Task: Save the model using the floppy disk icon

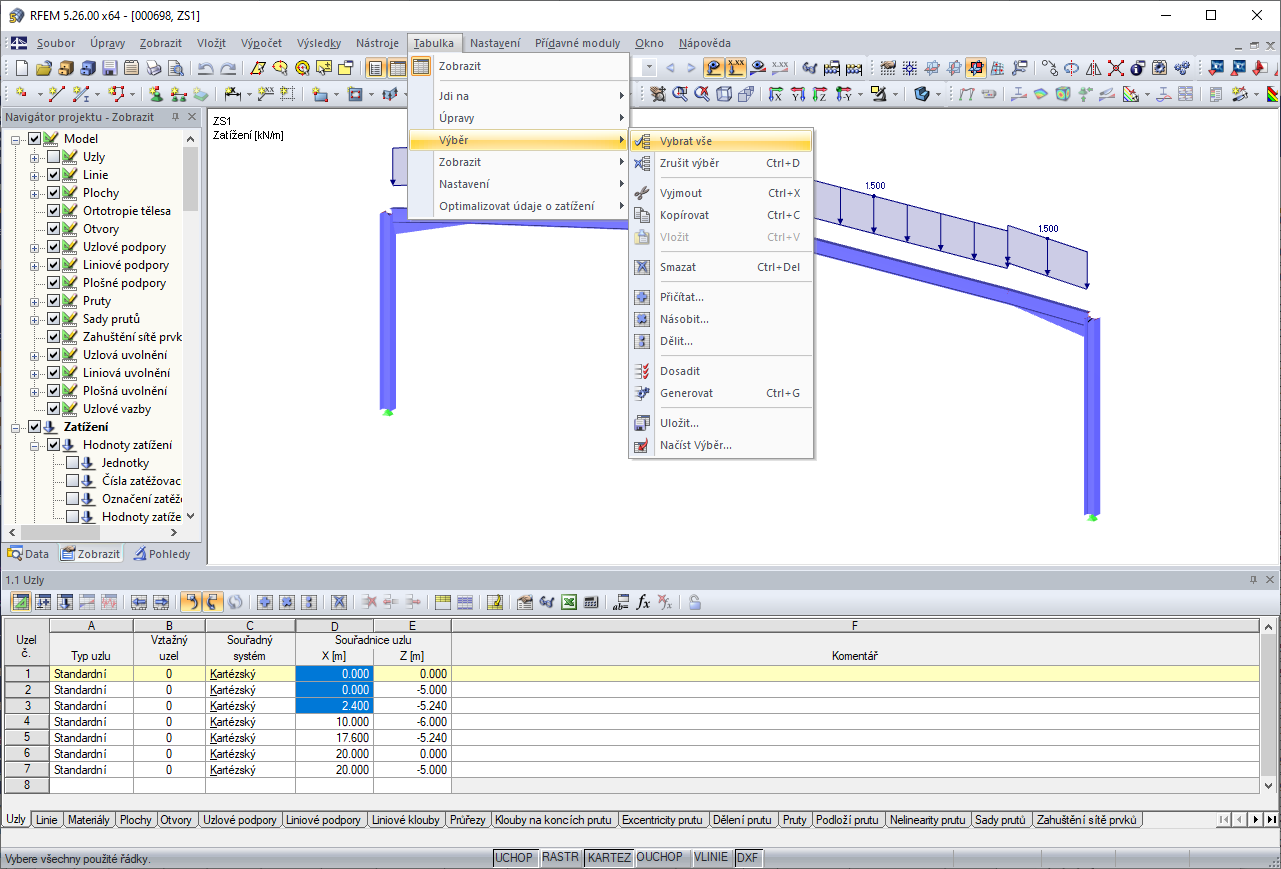Action: [x=109, y=68]
